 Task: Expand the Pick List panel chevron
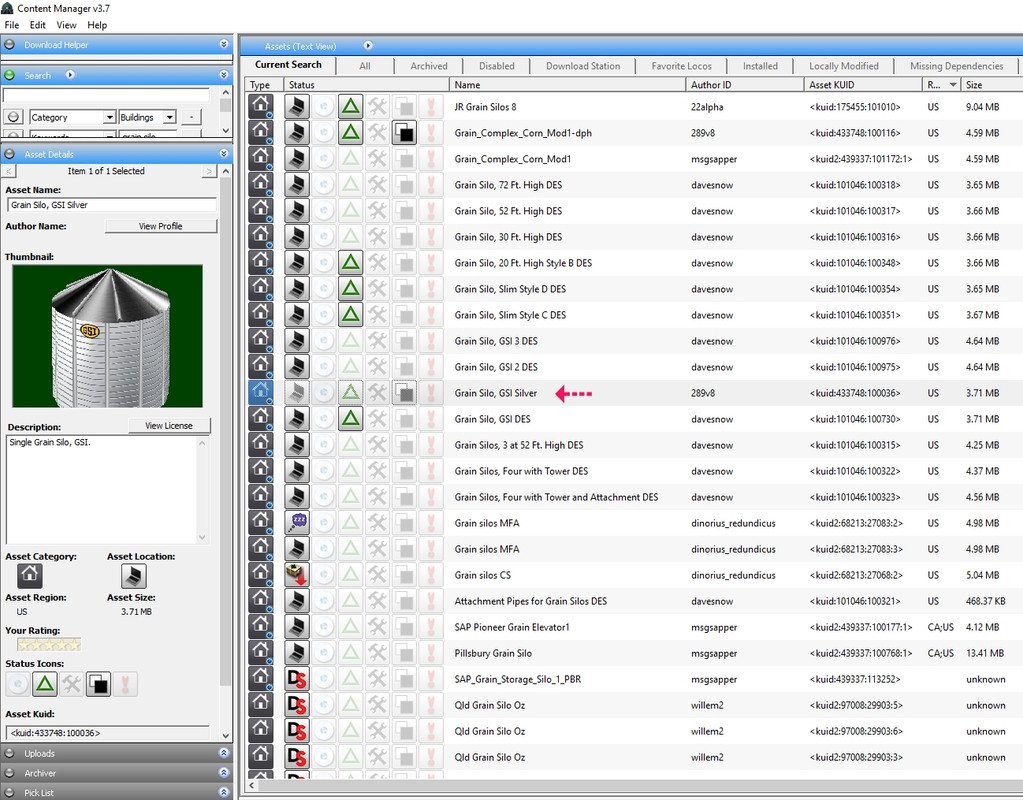[x=224, y=792]
